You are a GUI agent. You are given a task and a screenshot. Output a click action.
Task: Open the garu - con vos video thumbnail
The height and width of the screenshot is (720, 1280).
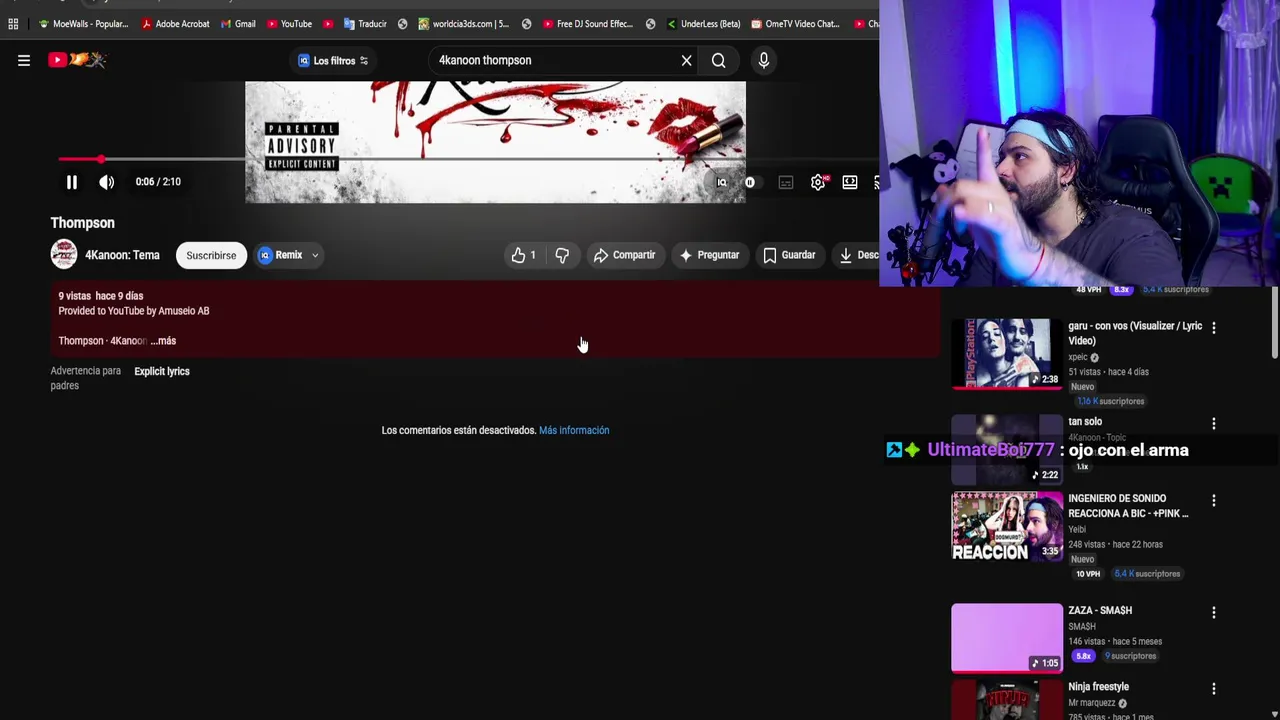point(1007,353)
